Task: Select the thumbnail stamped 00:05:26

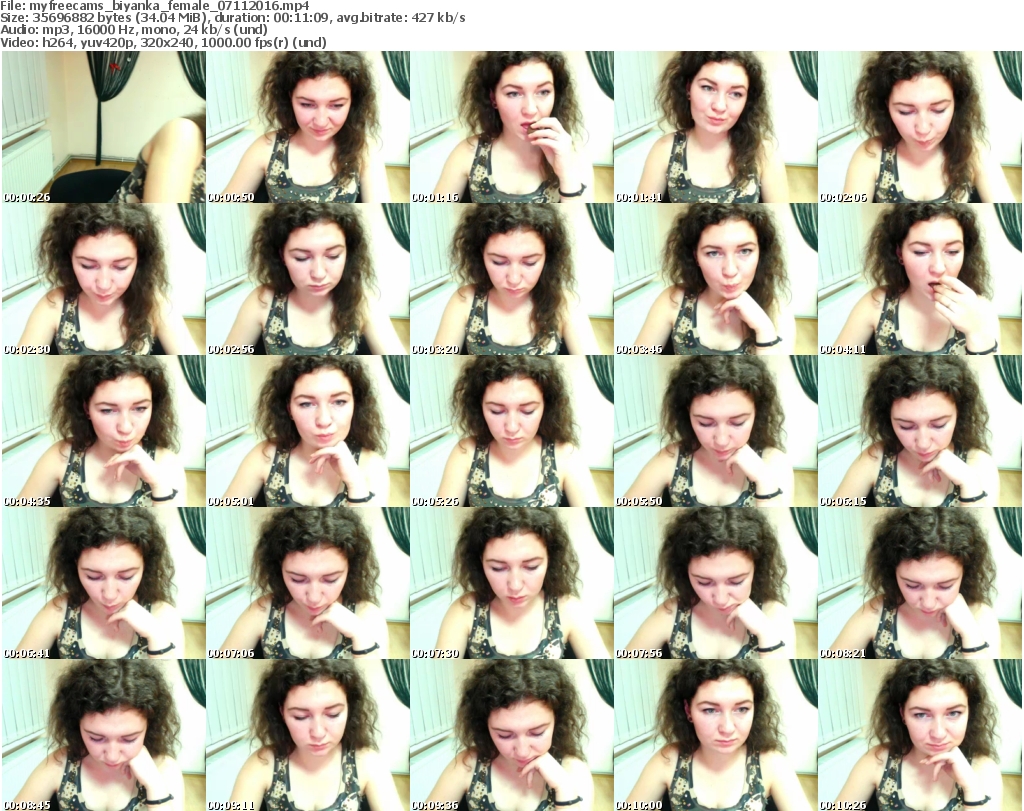Action: point(511,431)
